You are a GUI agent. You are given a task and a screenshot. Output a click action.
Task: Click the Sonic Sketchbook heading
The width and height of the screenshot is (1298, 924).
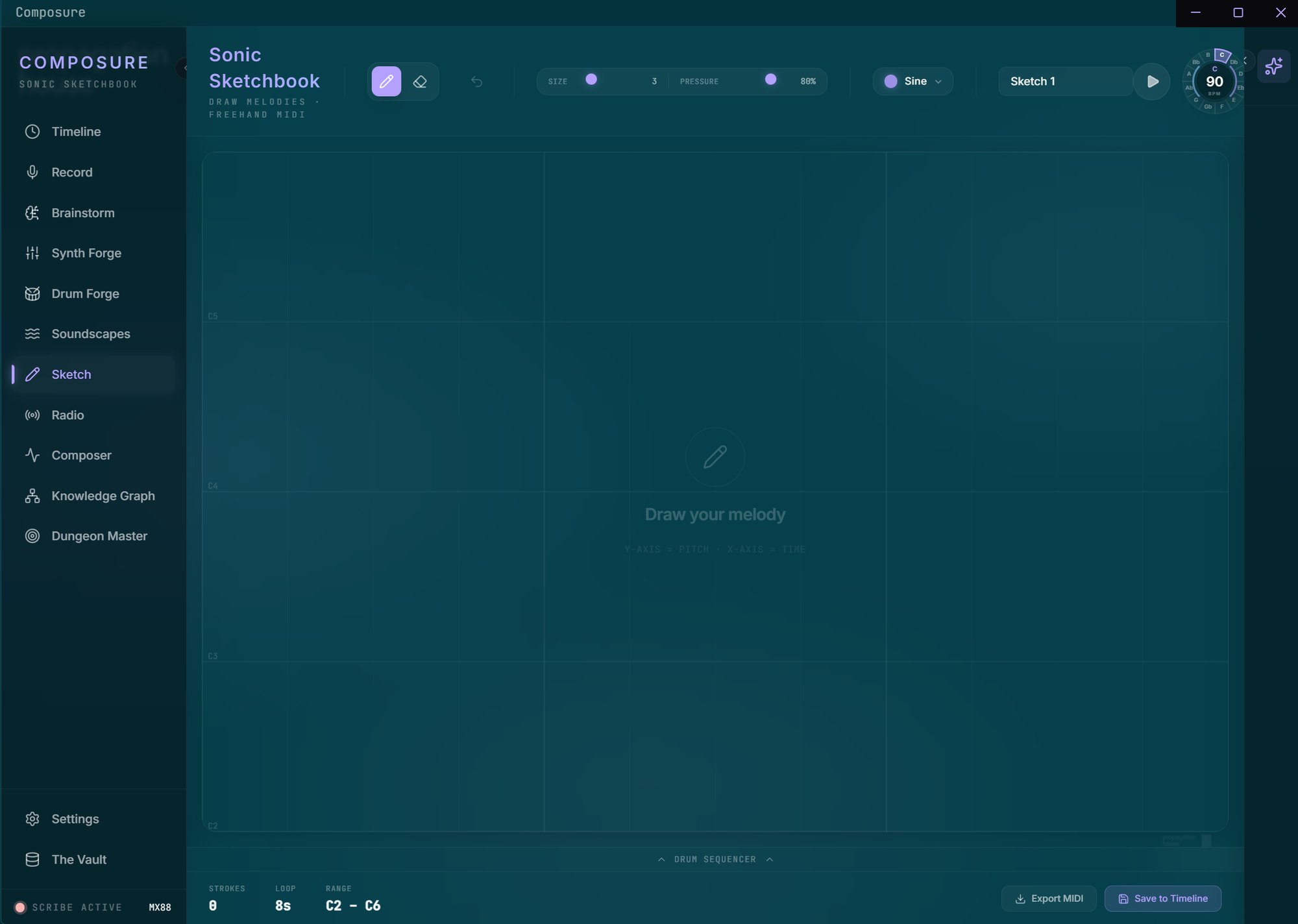point(264,67)
